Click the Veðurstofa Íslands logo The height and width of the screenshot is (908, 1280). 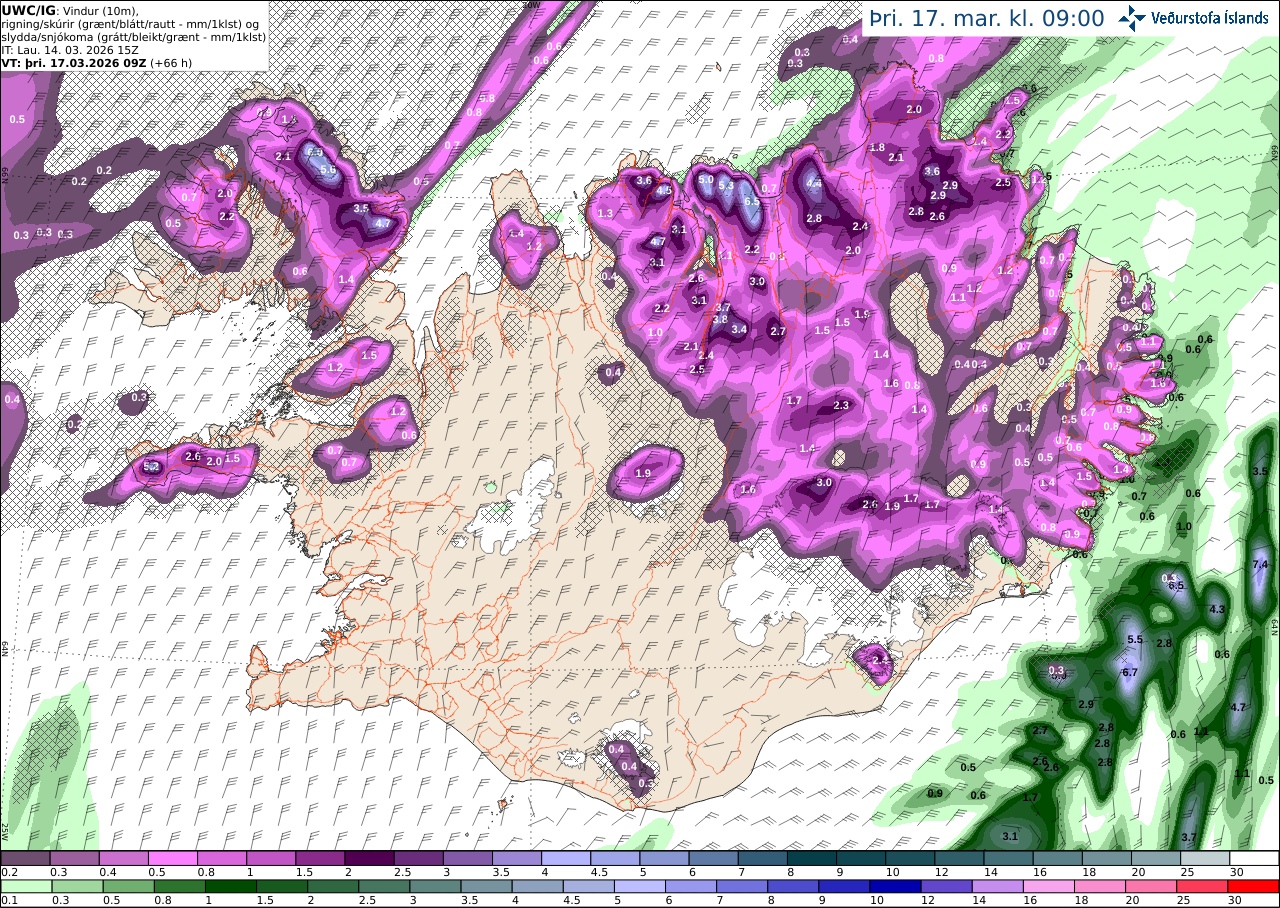tap(1192, 17)
